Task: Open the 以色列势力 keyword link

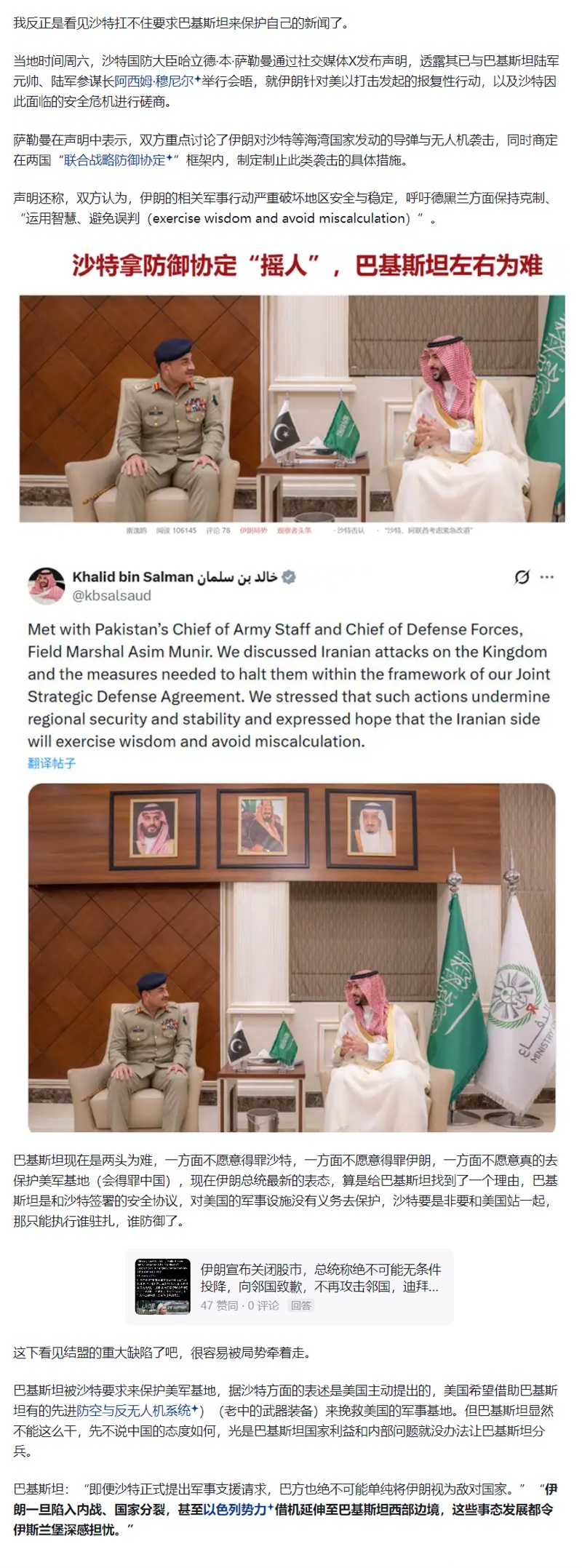Action: [x=234, y=1510]
